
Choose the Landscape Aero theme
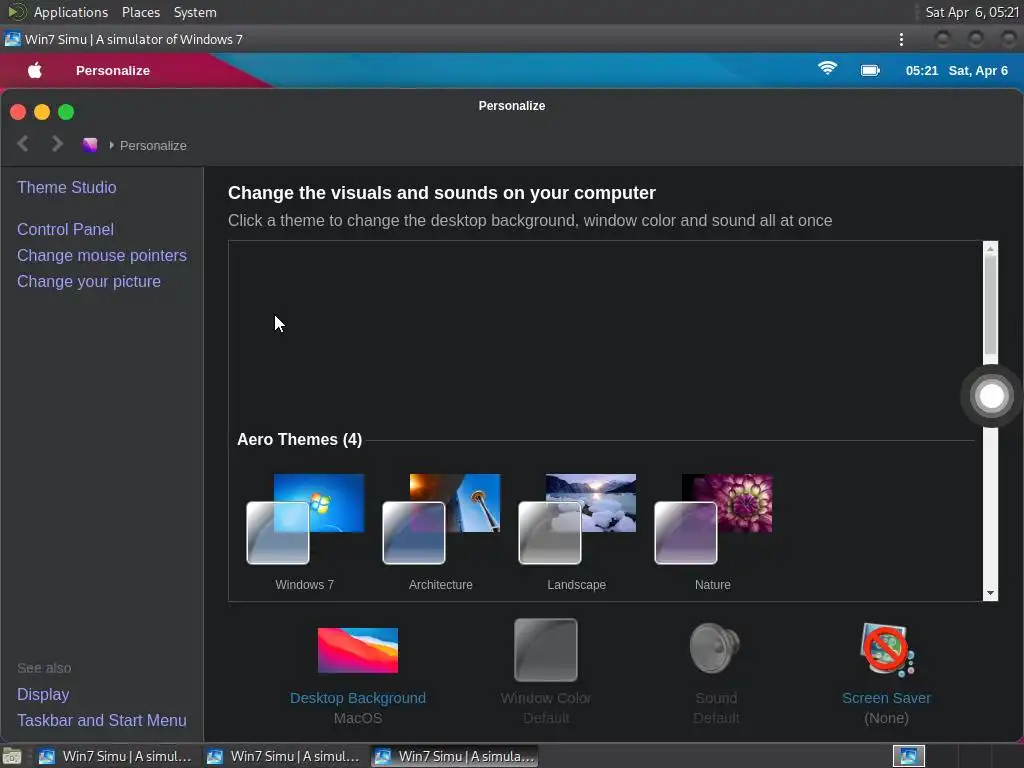577,519
